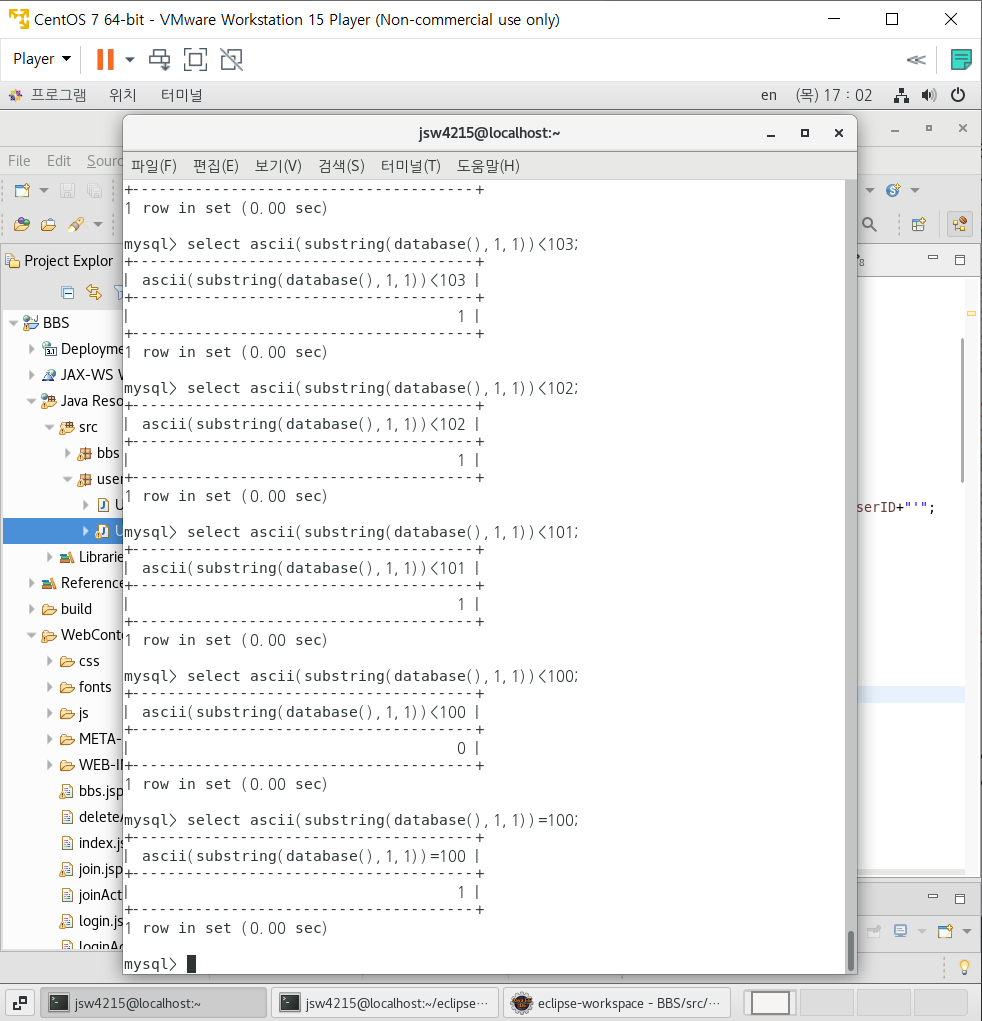Viewport: 982px width, 1021px height.
Task: Open the dropdown arrow next to the pause button
Action: click(128, 59)
